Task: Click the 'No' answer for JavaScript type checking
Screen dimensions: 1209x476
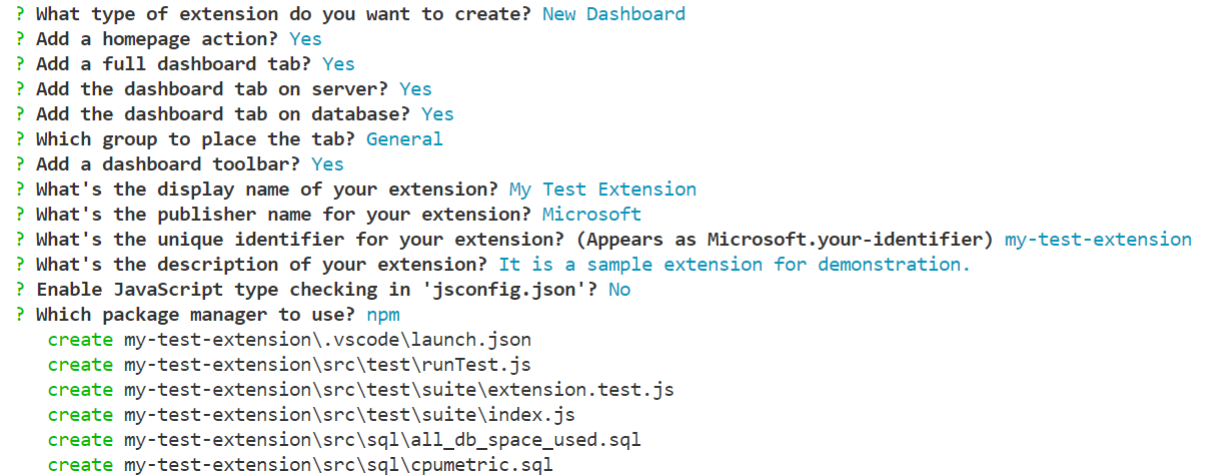Action: 619,289
